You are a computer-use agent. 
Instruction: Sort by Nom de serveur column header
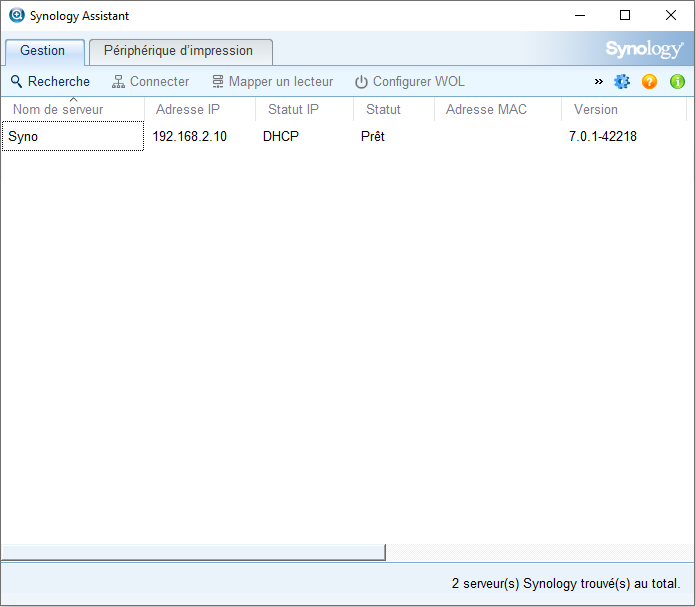(x=58, y=110)
